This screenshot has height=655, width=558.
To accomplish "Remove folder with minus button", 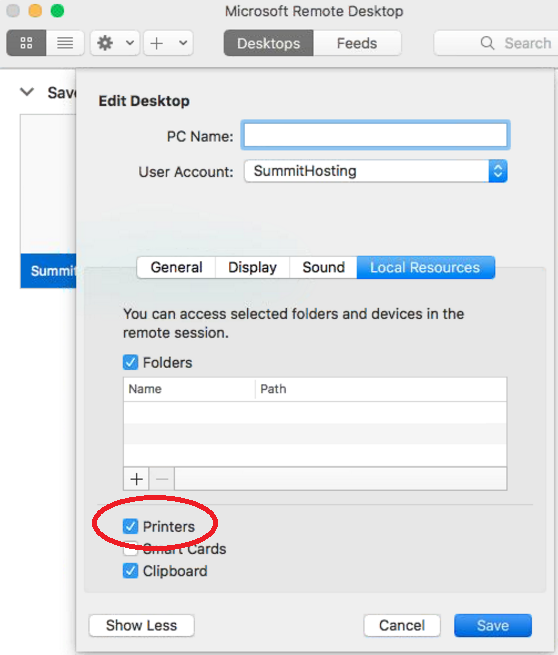I will (162, 479).
